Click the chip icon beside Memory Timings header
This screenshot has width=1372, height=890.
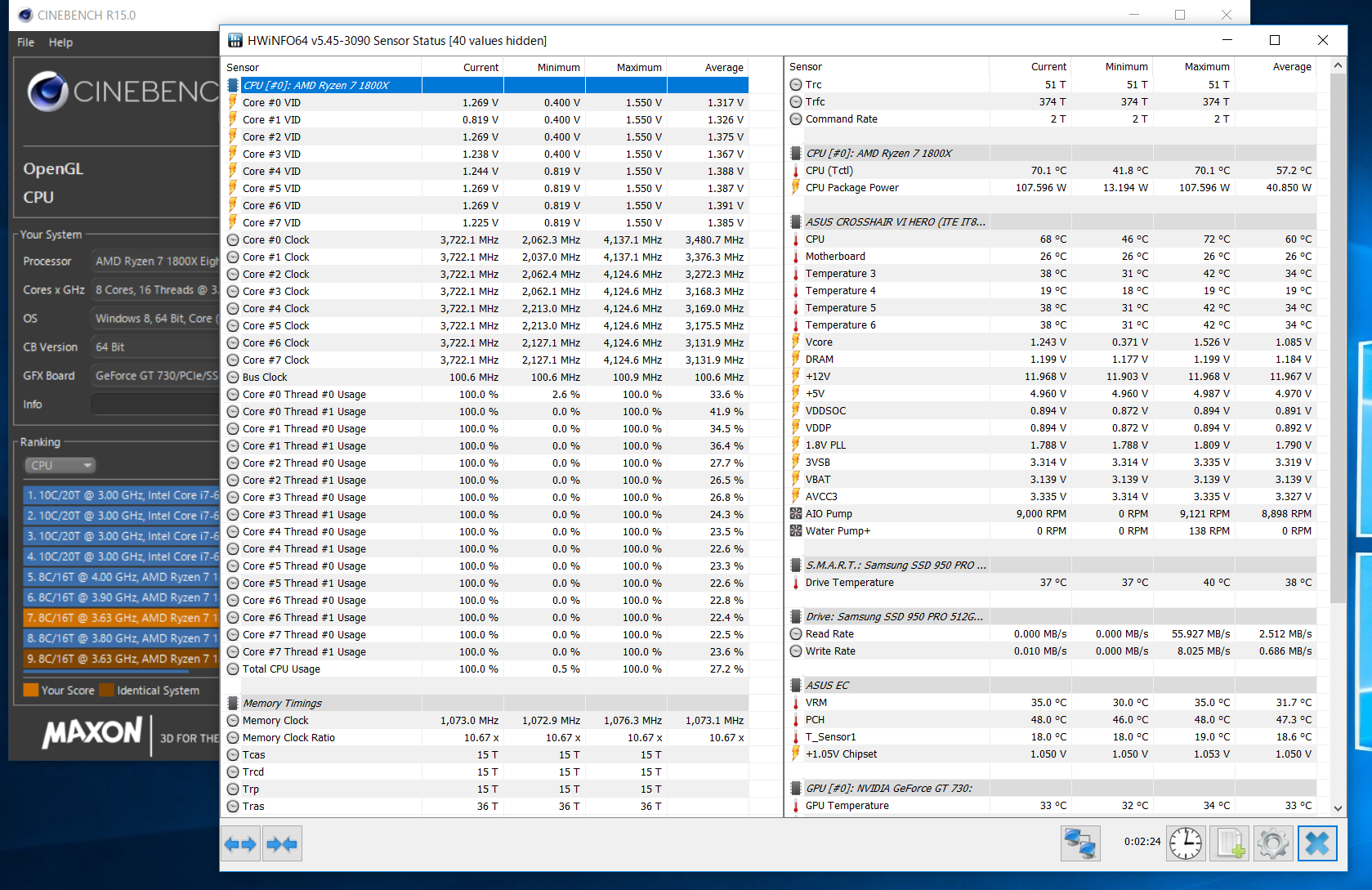(233, 703)
